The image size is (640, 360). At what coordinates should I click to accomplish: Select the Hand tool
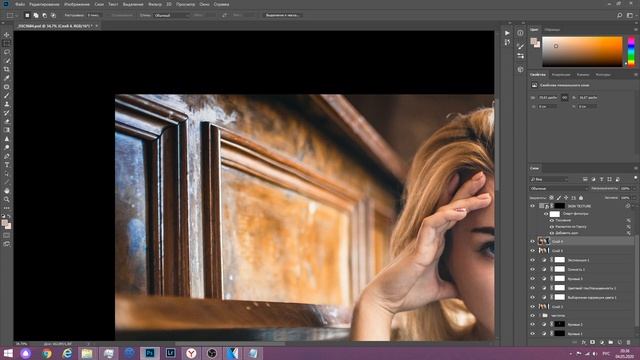(x=7, y=191)
